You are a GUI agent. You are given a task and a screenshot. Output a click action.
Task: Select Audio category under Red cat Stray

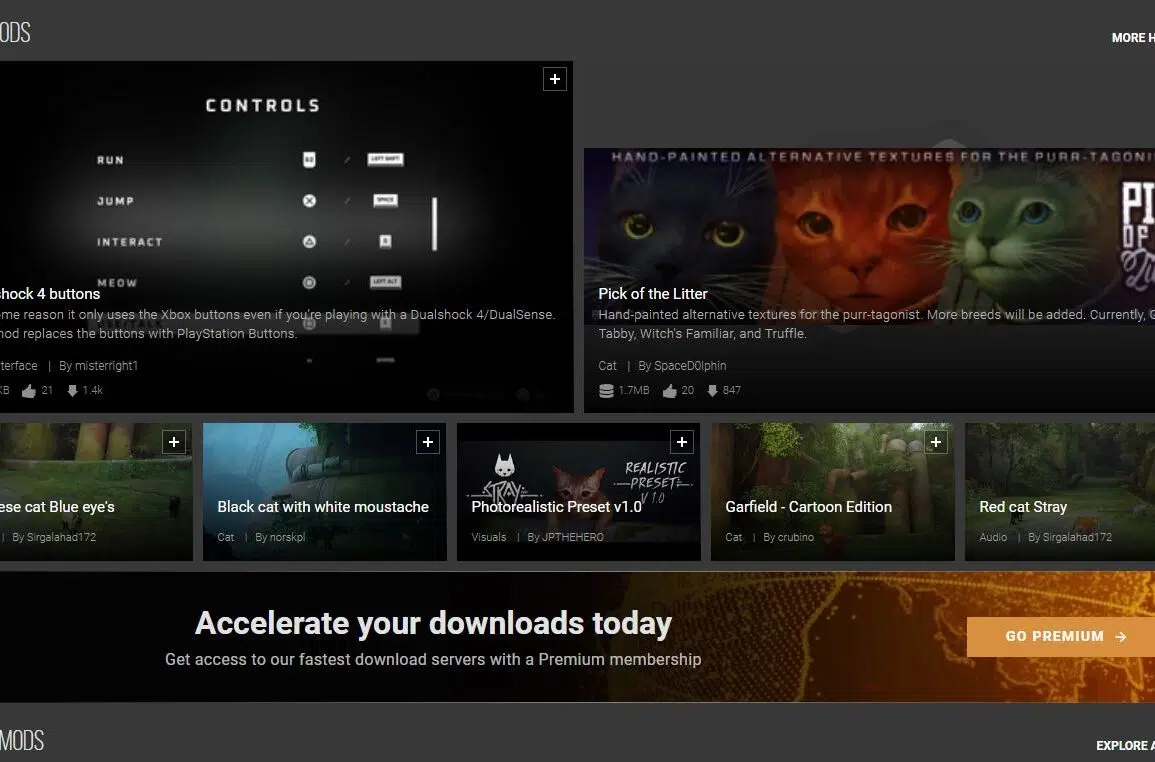click(x=993, y=537)
